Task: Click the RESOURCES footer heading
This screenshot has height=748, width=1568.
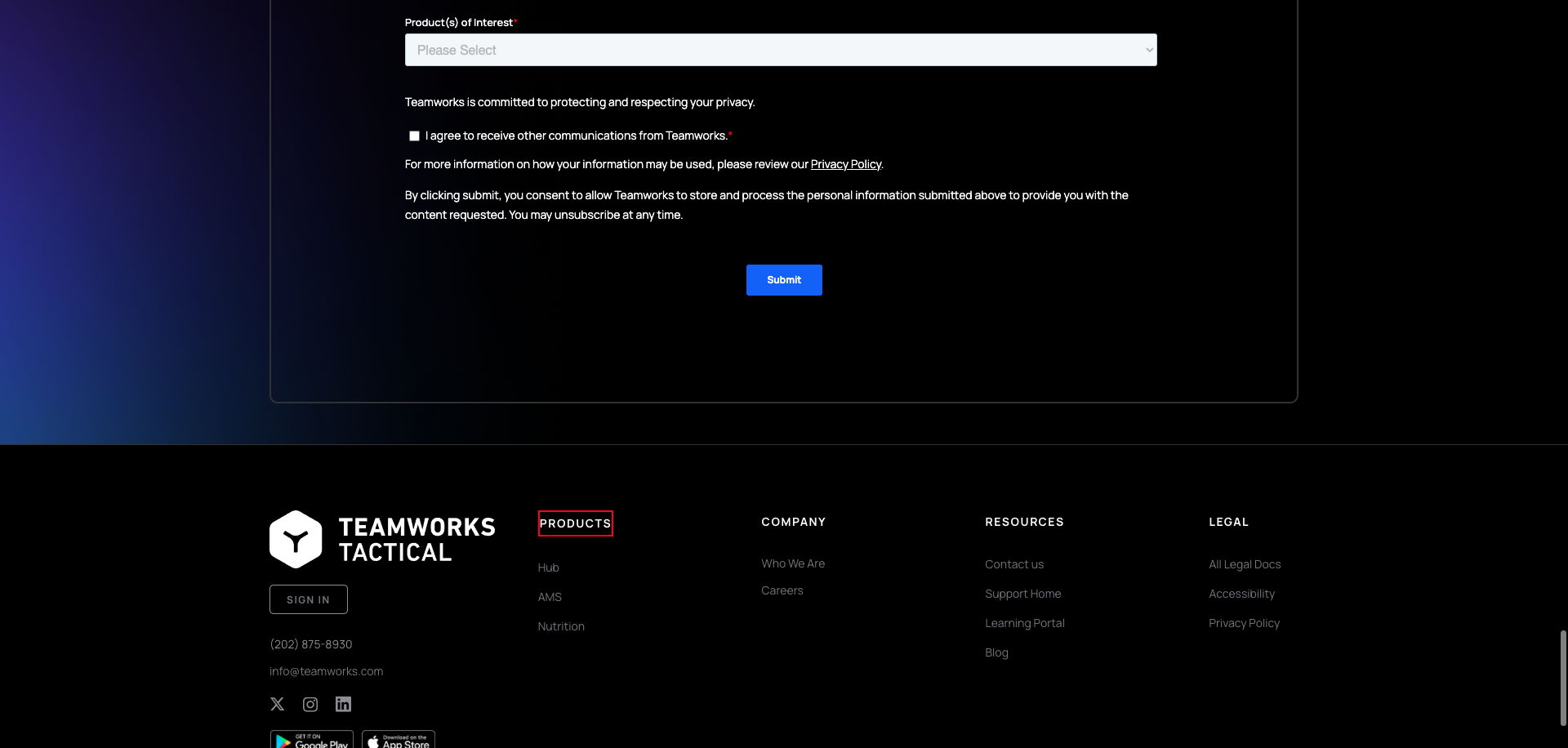Action: (x=1024, y=522)
